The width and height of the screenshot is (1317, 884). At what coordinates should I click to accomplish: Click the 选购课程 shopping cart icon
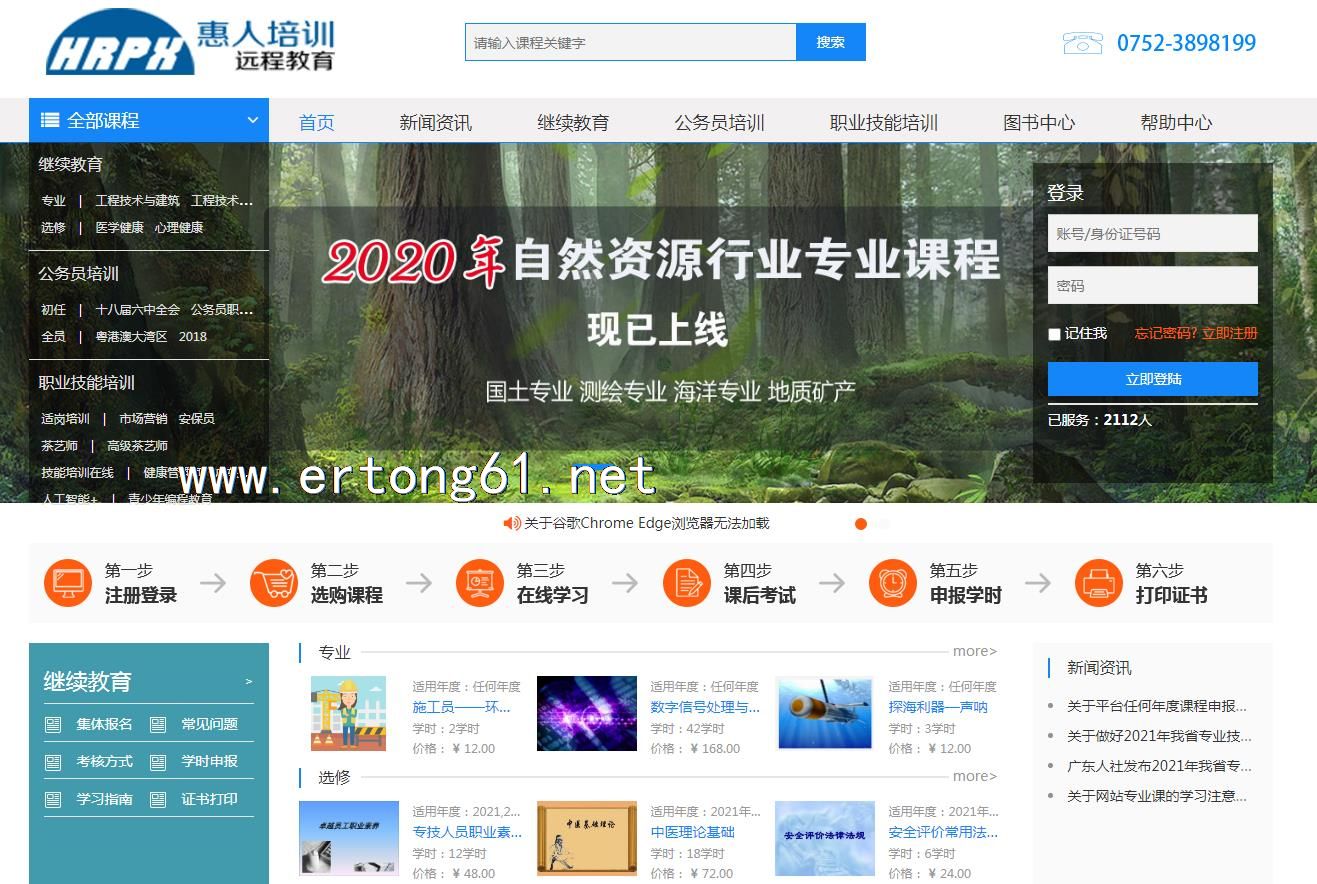pyautogui.click(x=274, y=583)
